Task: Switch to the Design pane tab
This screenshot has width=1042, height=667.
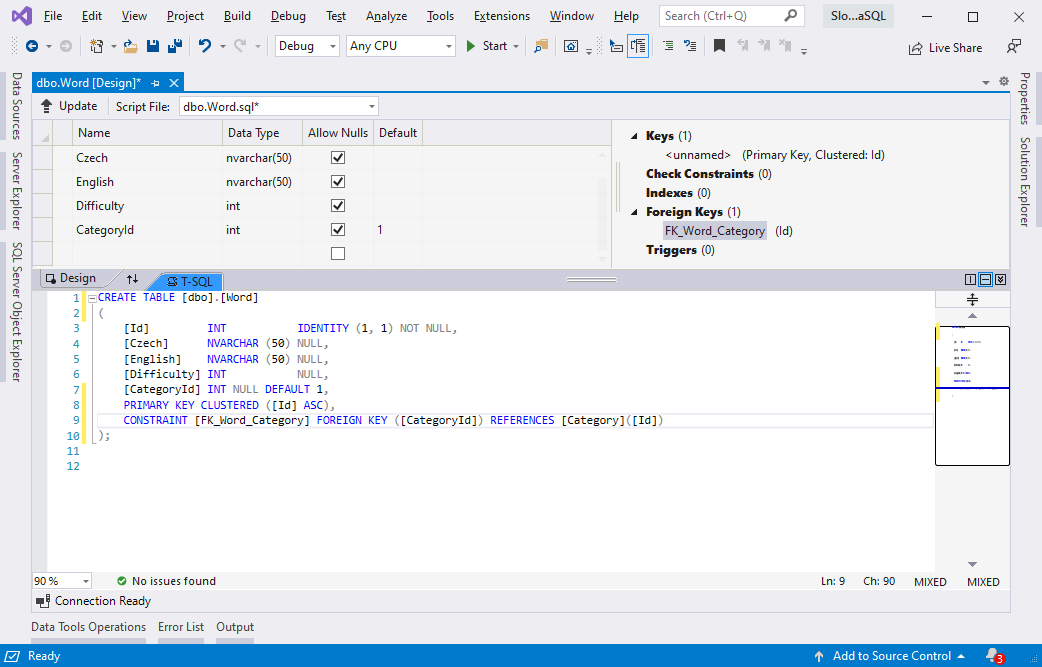Action: point(72,278)
